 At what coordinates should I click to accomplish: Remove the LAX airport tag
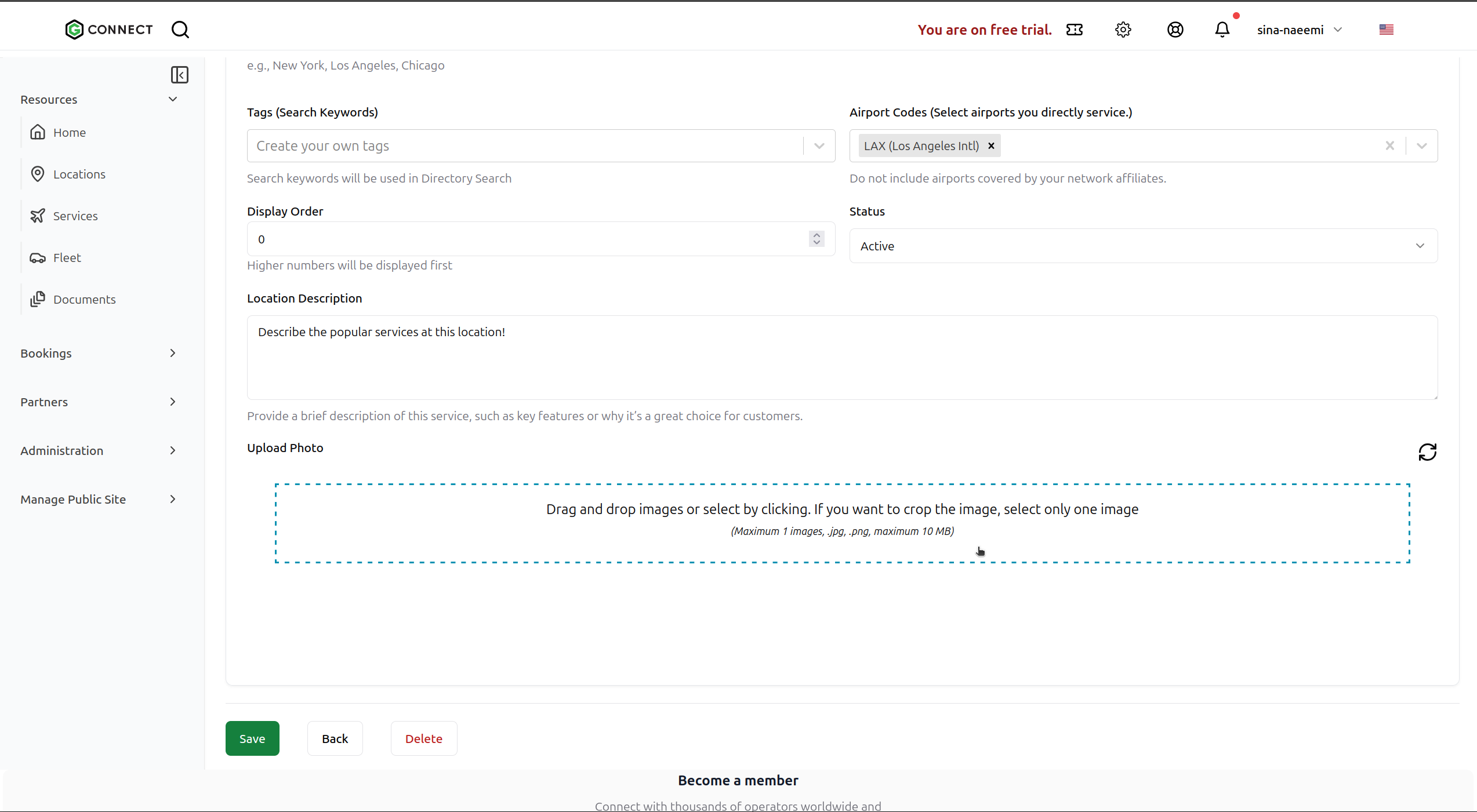991,146
